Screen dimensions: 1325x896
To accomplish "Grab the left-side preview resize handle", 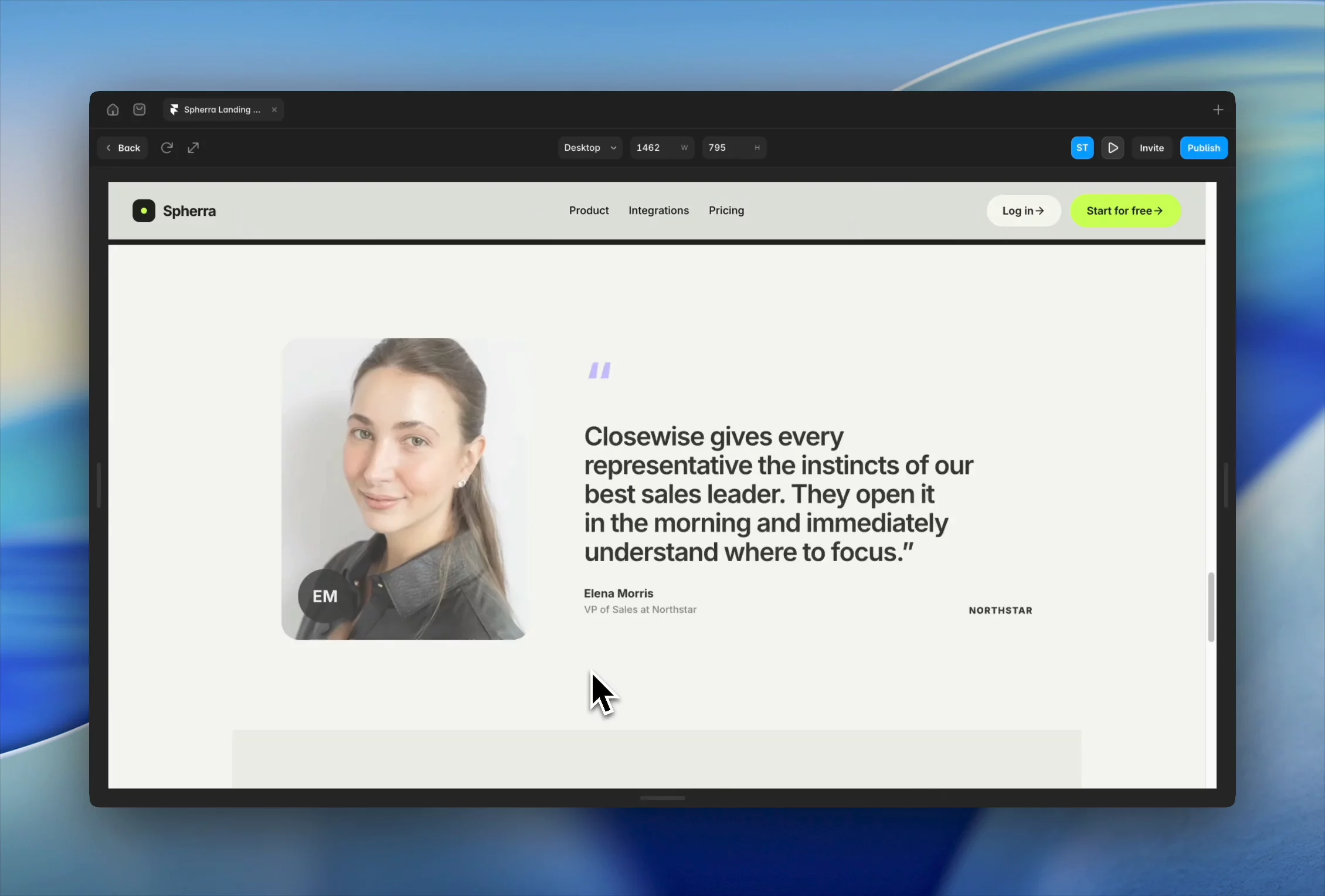I will point(98,485).
